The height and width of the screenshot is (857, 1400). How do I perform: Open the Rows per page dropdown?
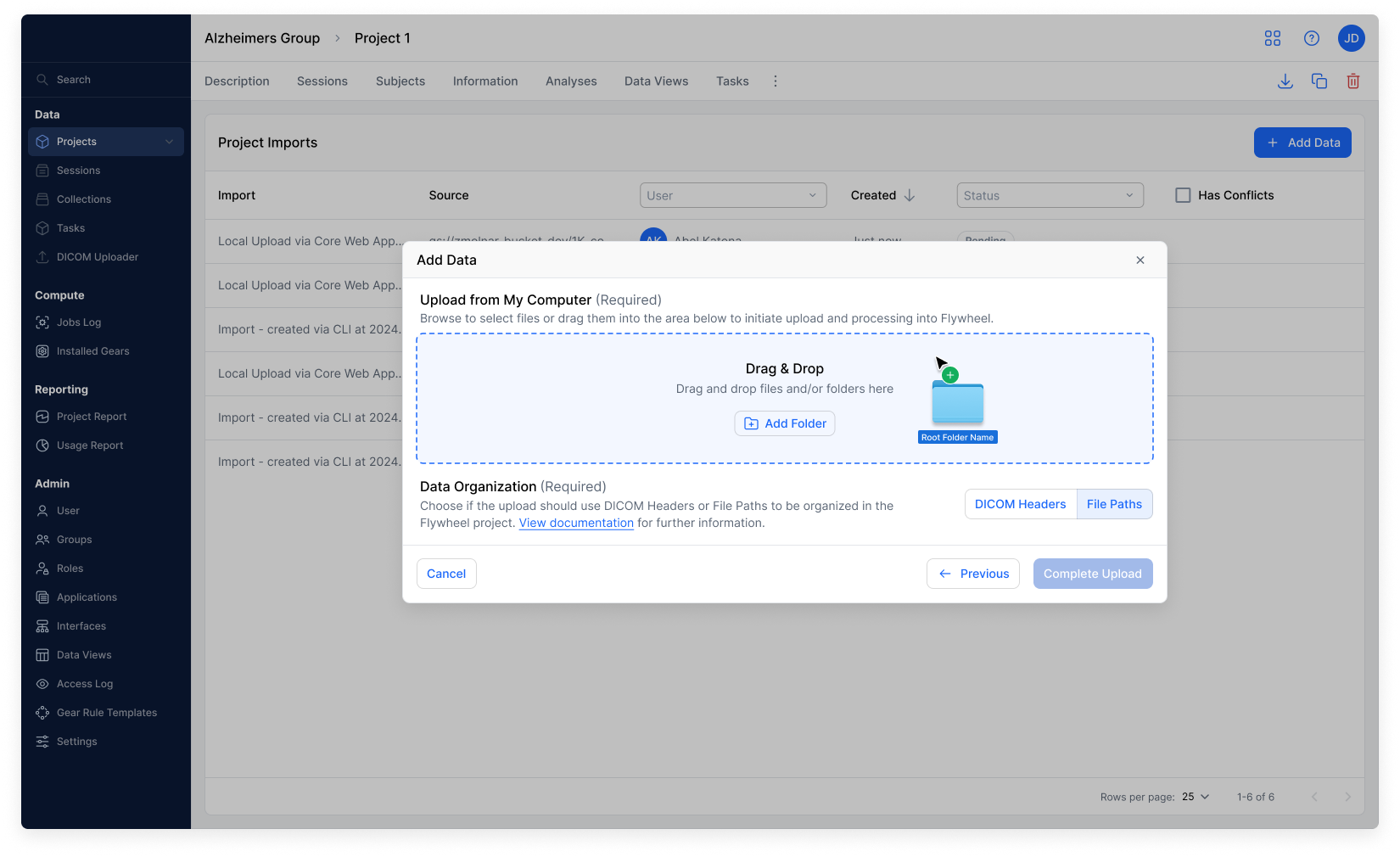pos(1196,797)
